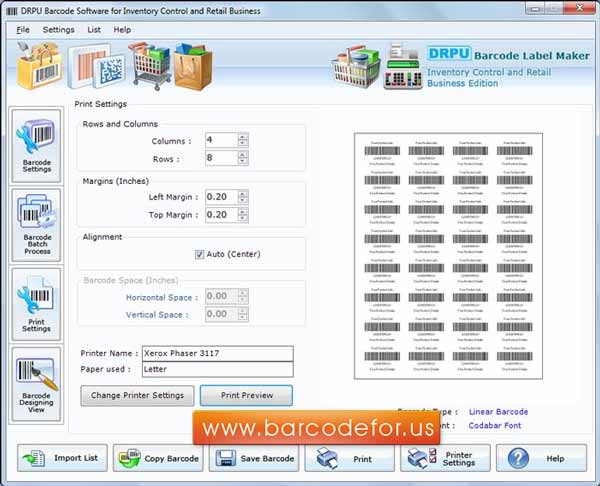Click the Import List icon button
This screenshot has height=486, width=600.
pyautogui.click(x=62, y=458)
